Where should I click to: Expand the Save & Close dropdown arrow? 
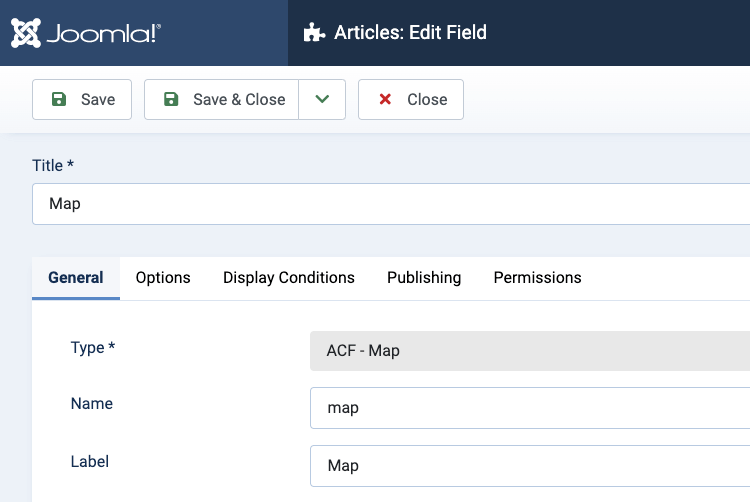click(322, 99)
